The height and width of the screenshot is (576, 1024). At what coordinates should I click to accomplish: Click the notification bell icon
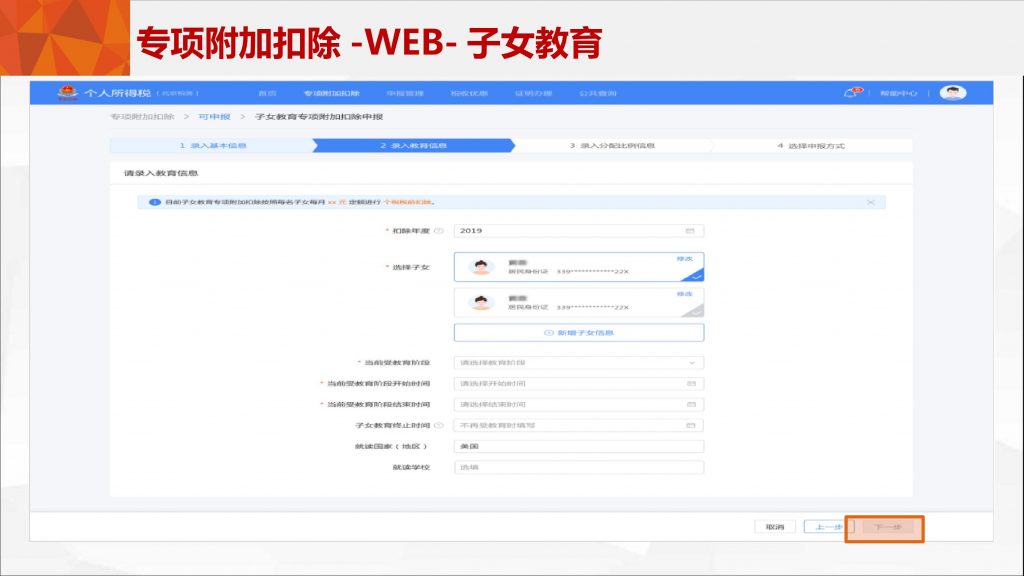(851, 93)
